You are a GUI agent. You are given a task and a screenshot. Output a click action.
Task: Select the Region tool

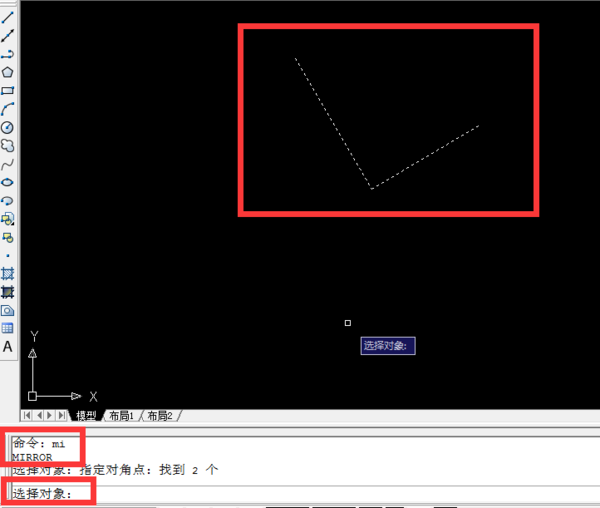click(8, 310)
